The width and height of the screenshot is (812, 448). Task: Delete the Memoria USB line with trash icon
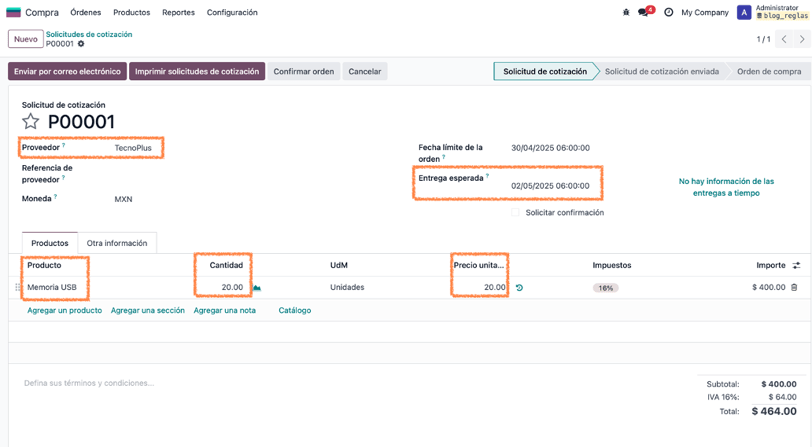coord(794,287)
